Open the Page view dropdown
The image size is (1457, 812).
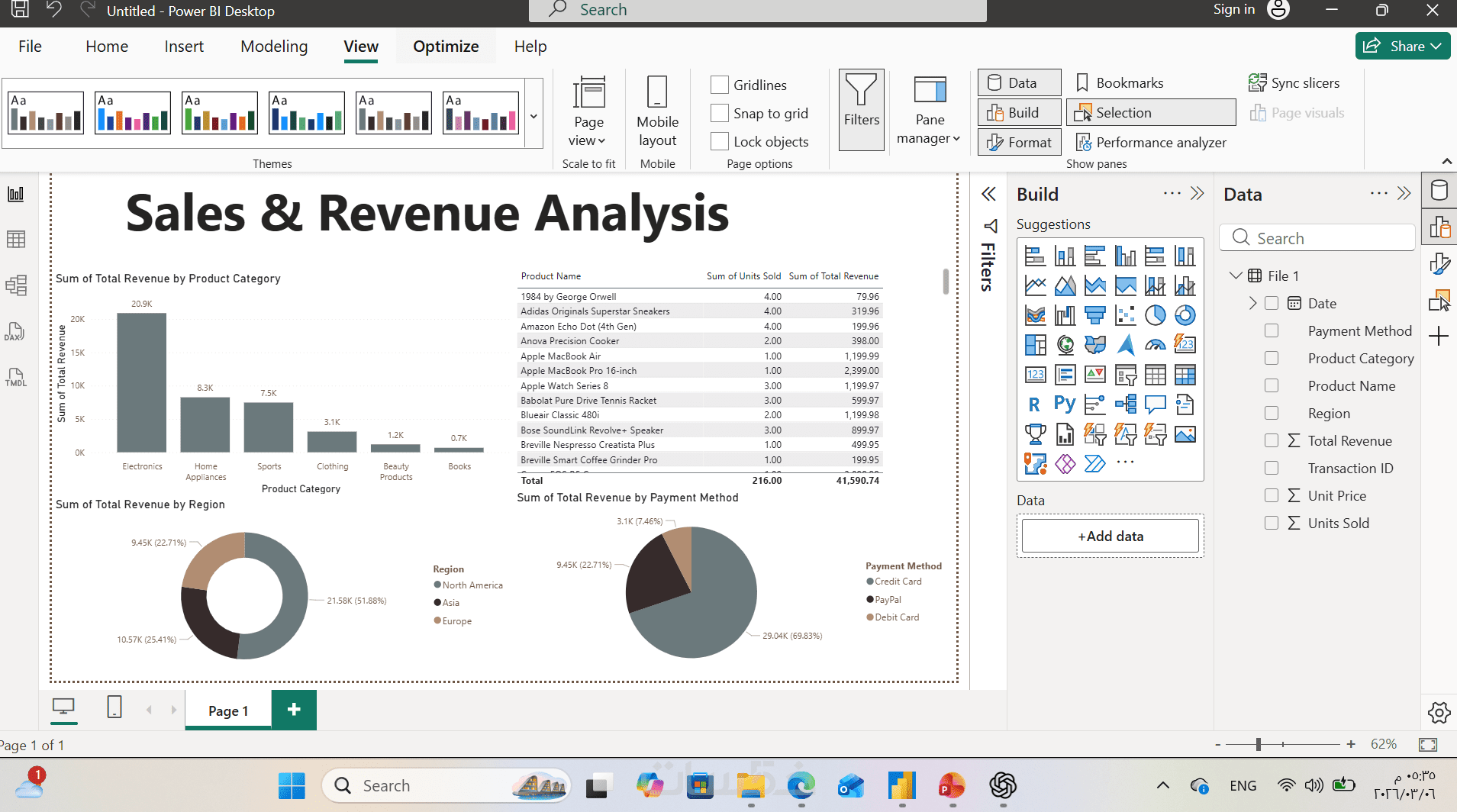click(x=588, y=112)
